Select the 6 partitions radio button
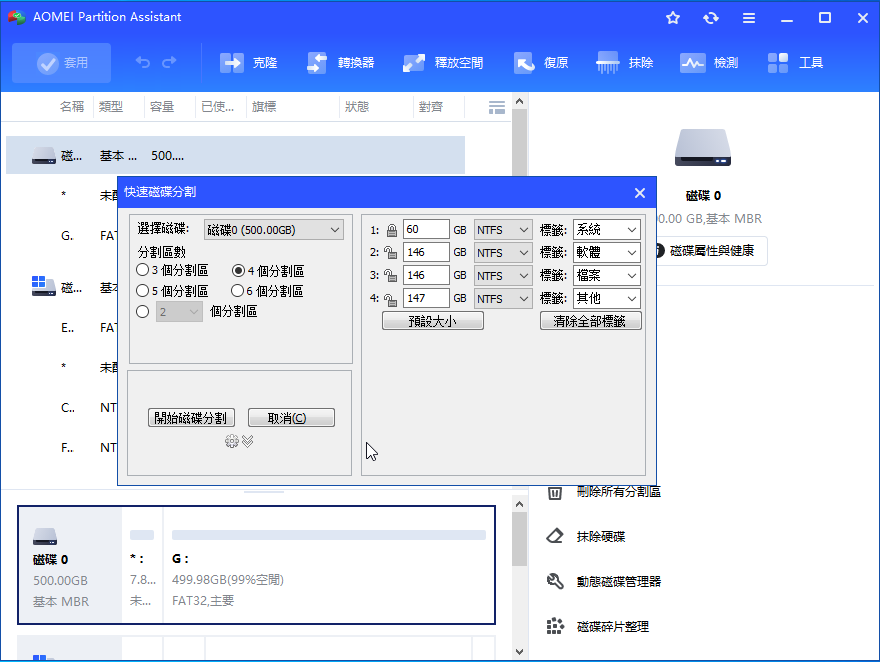Screen dimensions: 880x662 (237, 291)
